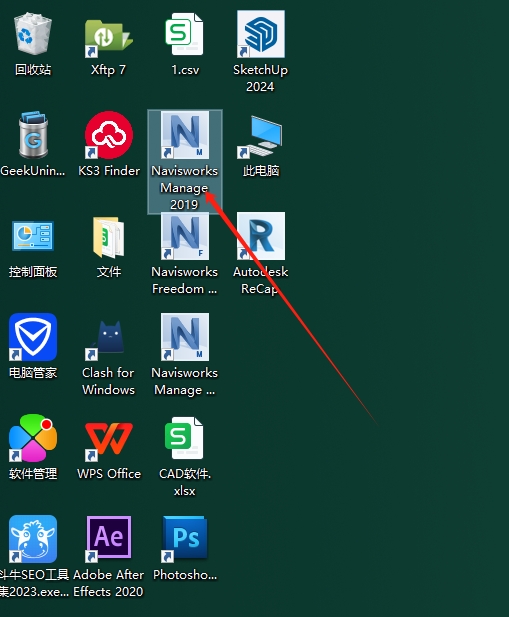Click the "Autodesk ReCap" label text
Viewport: 509px width, 617px height.
pos(260,280)
